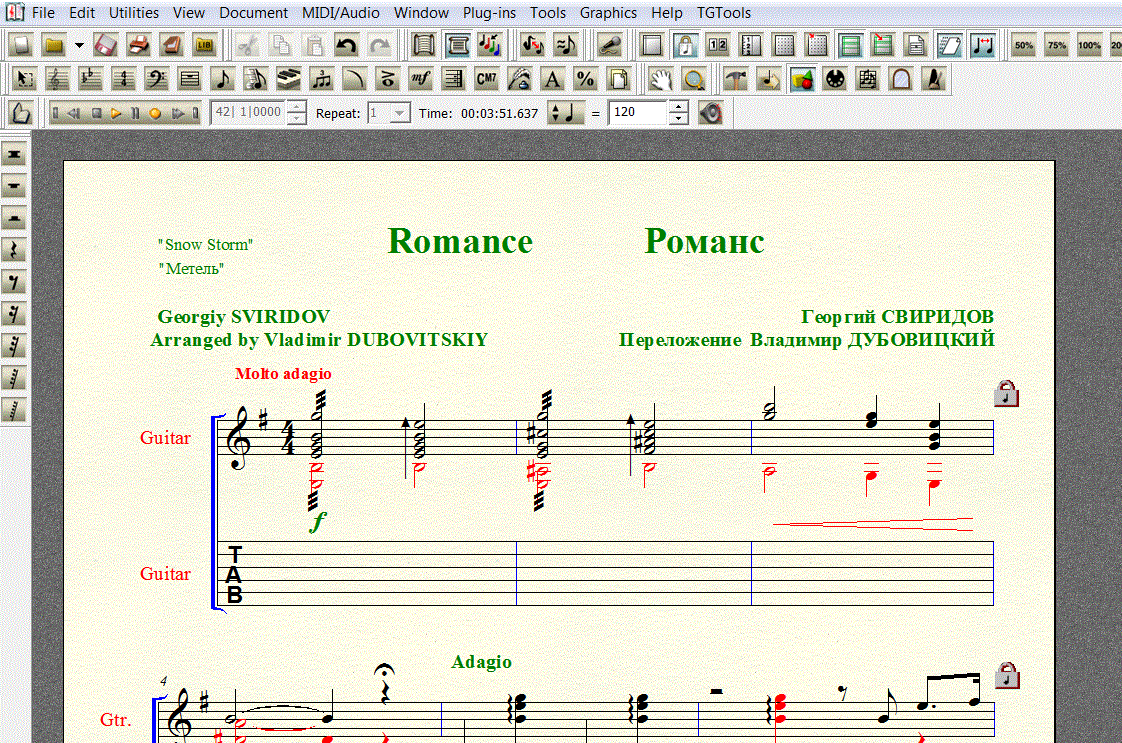Open the File menu

tap(44, 13)
